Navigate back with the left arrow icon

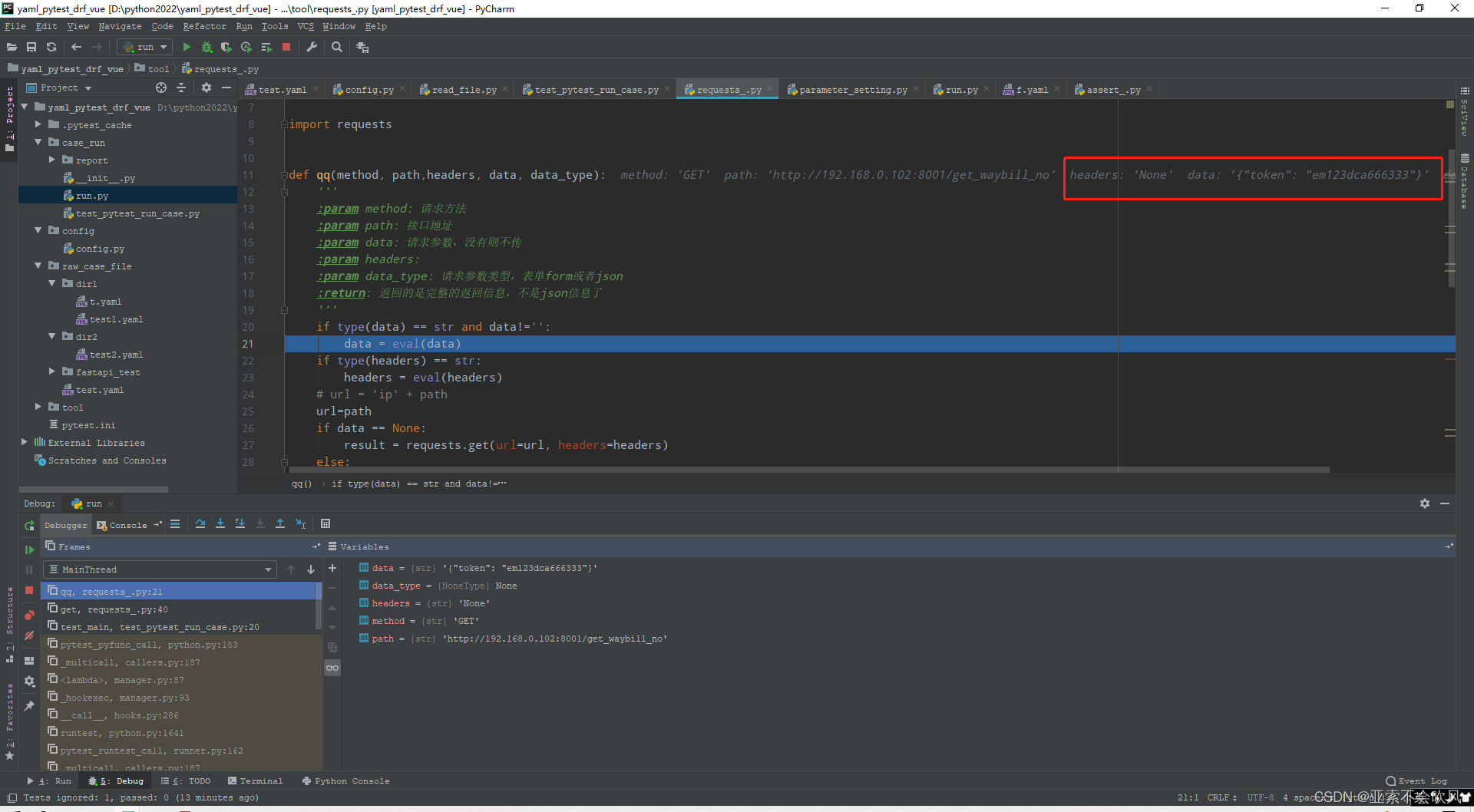tap(76, 47)
